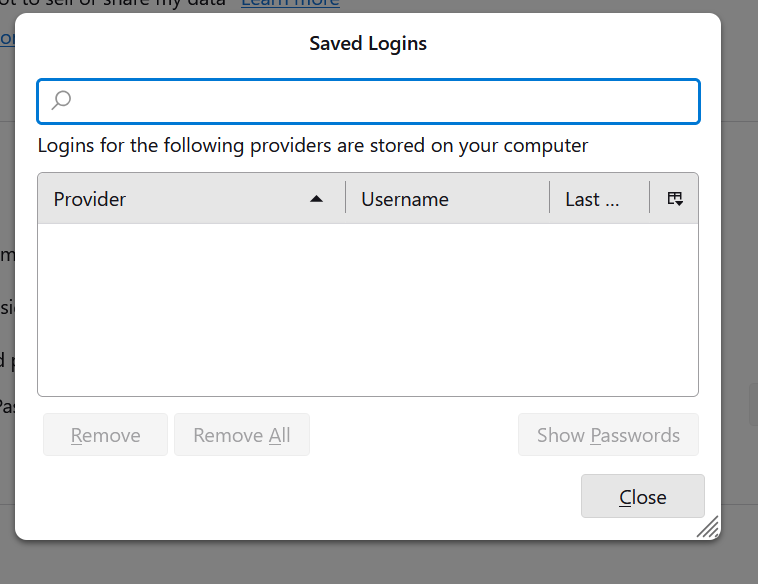Click the ascending sort arrow beside Provider
This screenshot has height=584, width=758.
[x=317, y=199]
